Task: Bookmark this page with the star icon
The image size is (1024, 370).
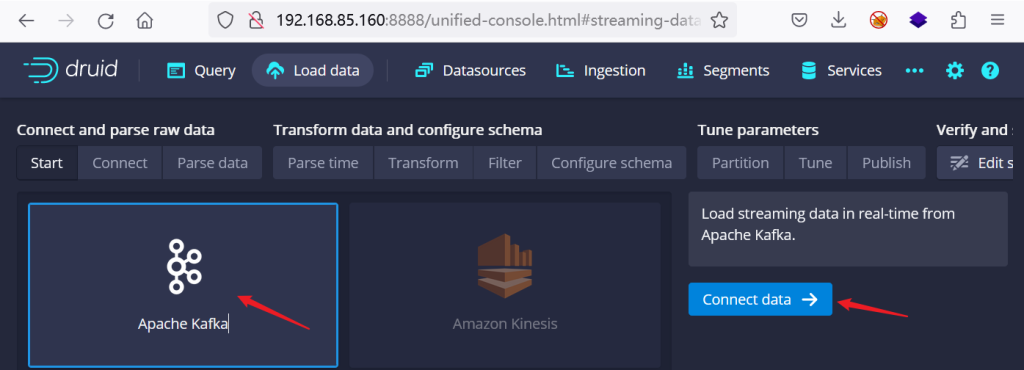Action: 719,21
